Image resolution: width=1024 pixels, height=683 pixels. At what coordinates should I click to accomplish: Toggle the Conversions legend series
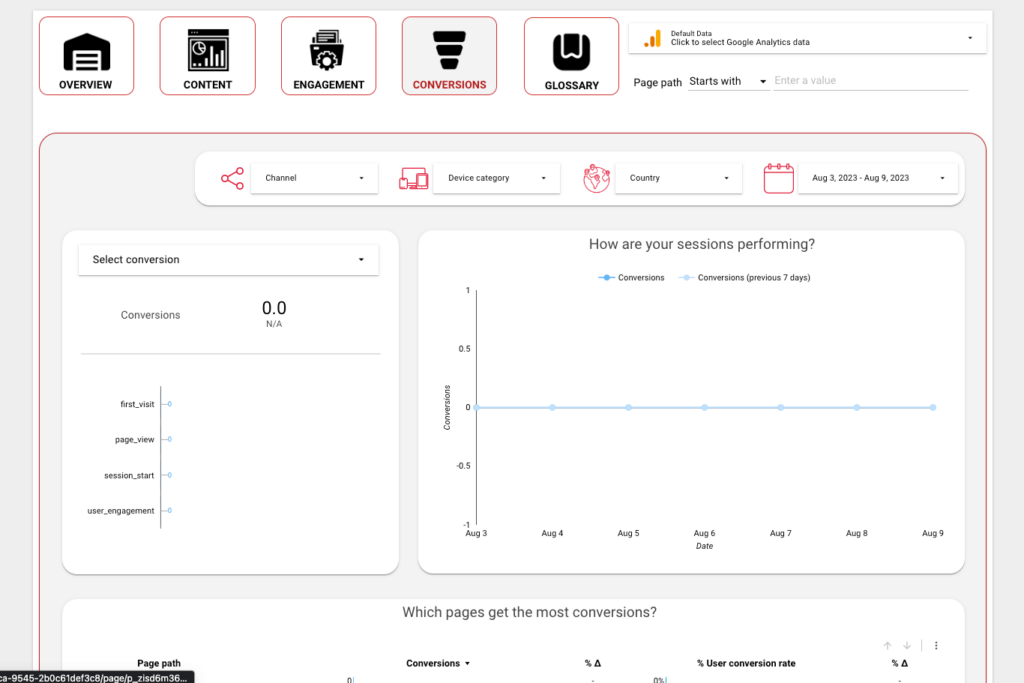click(x=632, y=278)
